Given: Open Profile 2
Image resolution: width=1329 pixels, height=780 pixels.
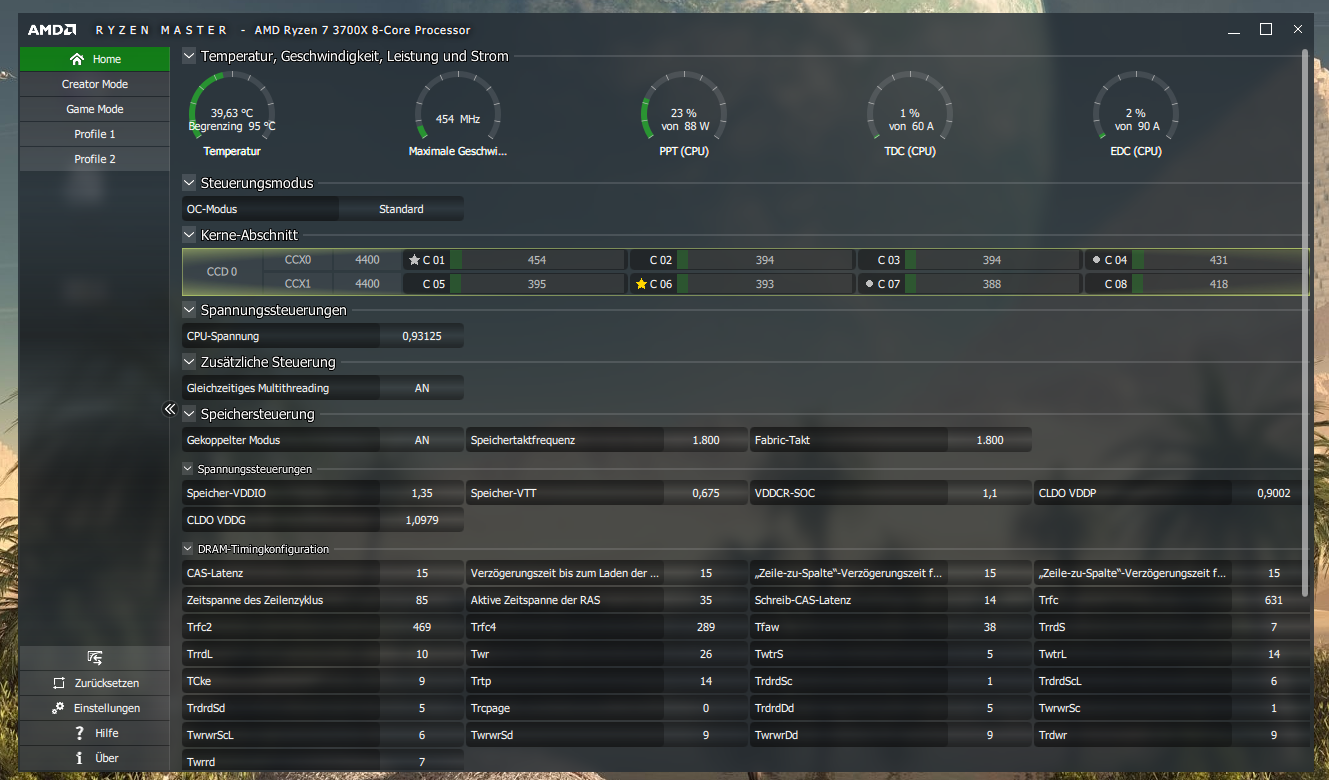Looking at the screenshot, I should tap(95, 159).
